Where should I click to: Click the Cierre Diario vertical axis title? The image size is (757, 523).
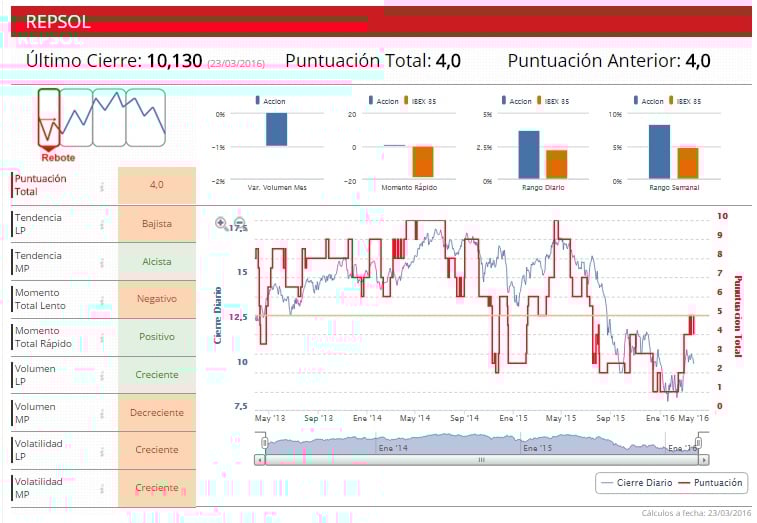coord(218,315)
